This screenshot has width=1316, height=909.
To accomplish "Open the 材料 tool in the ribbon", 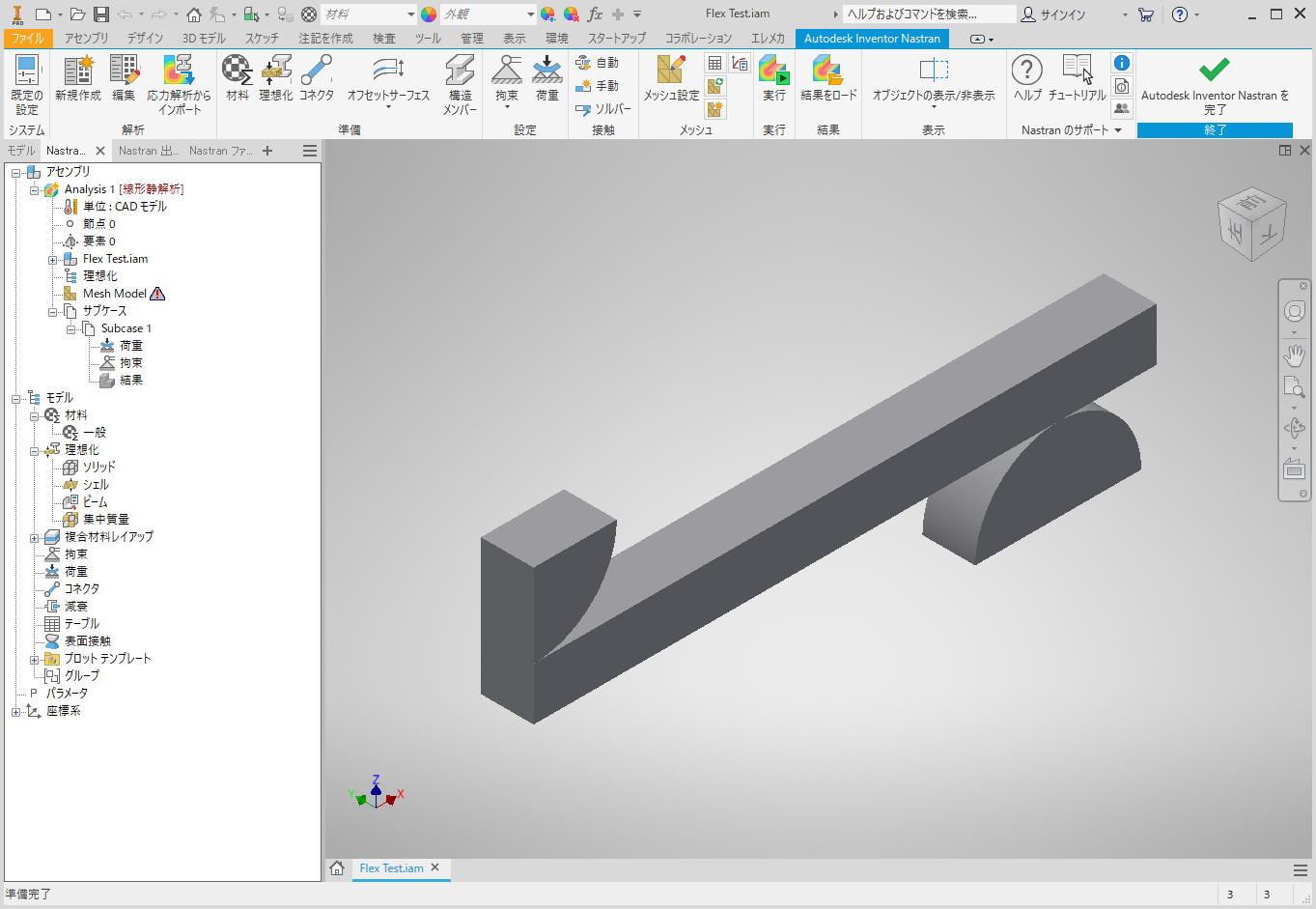I will 238,78.
